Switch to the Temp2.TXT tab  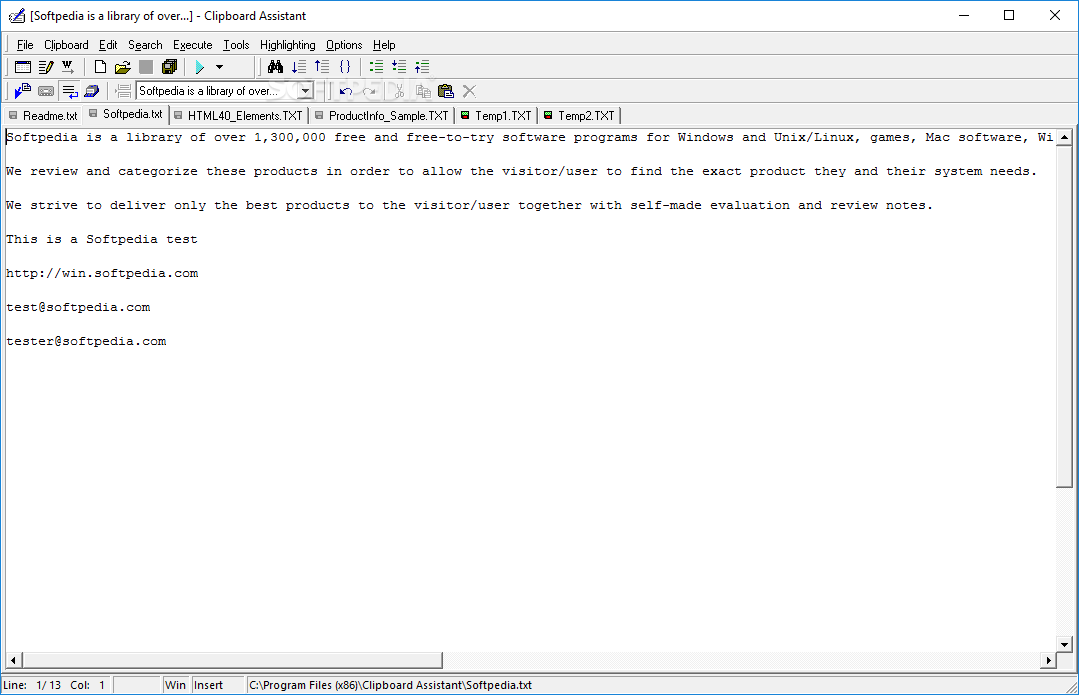click(x=579, y=116)
